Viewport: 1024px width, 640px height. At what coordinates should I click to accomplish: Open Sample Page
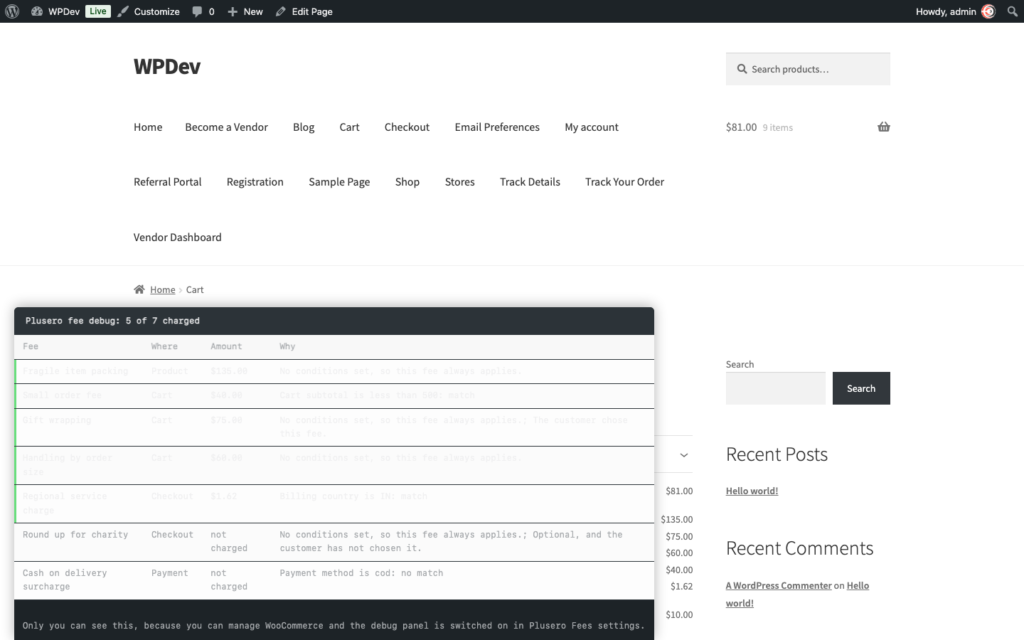339,182
